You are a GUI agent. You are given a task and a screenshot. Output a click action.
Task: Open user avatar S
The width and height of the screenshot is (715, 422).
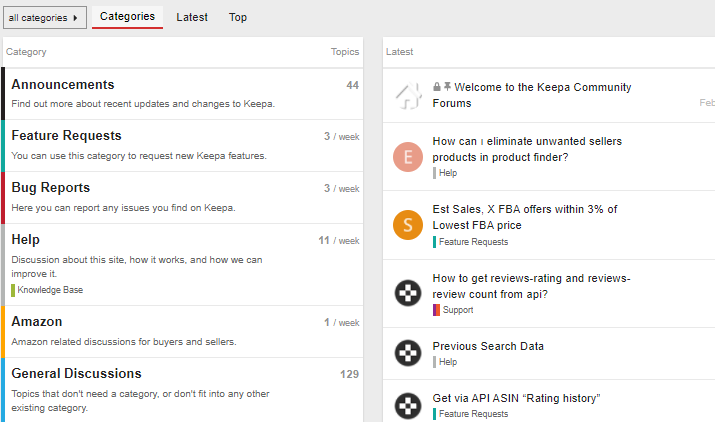click(408, 225)
